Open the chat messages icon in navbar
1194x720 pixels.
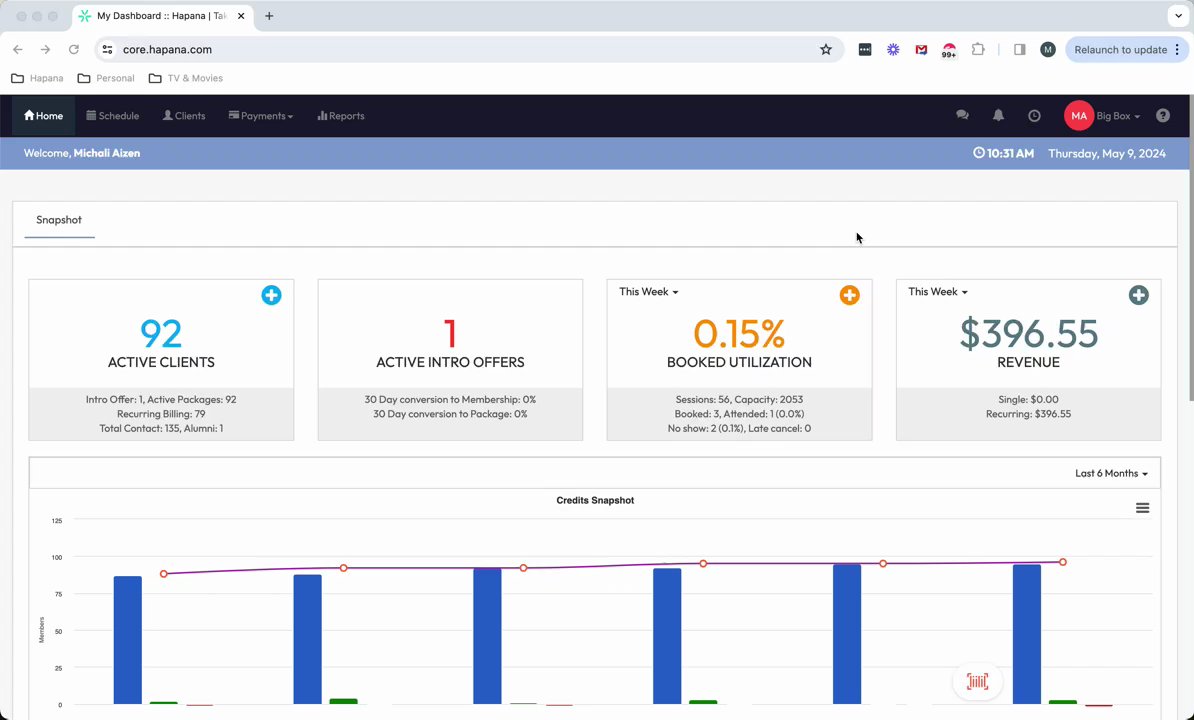pos(963,116)
